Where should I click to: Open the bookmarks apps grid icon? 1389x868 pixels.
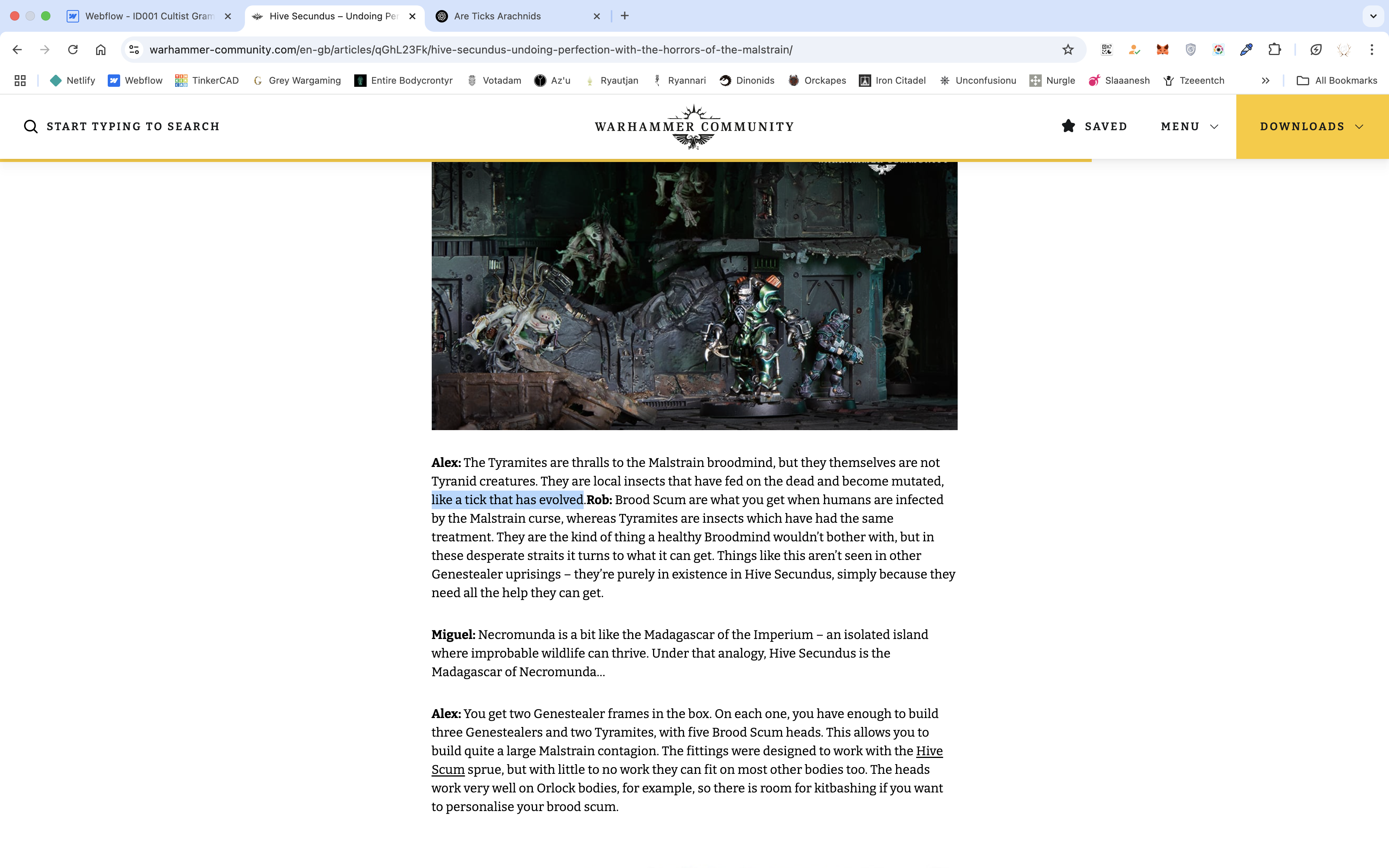(20, 80)
